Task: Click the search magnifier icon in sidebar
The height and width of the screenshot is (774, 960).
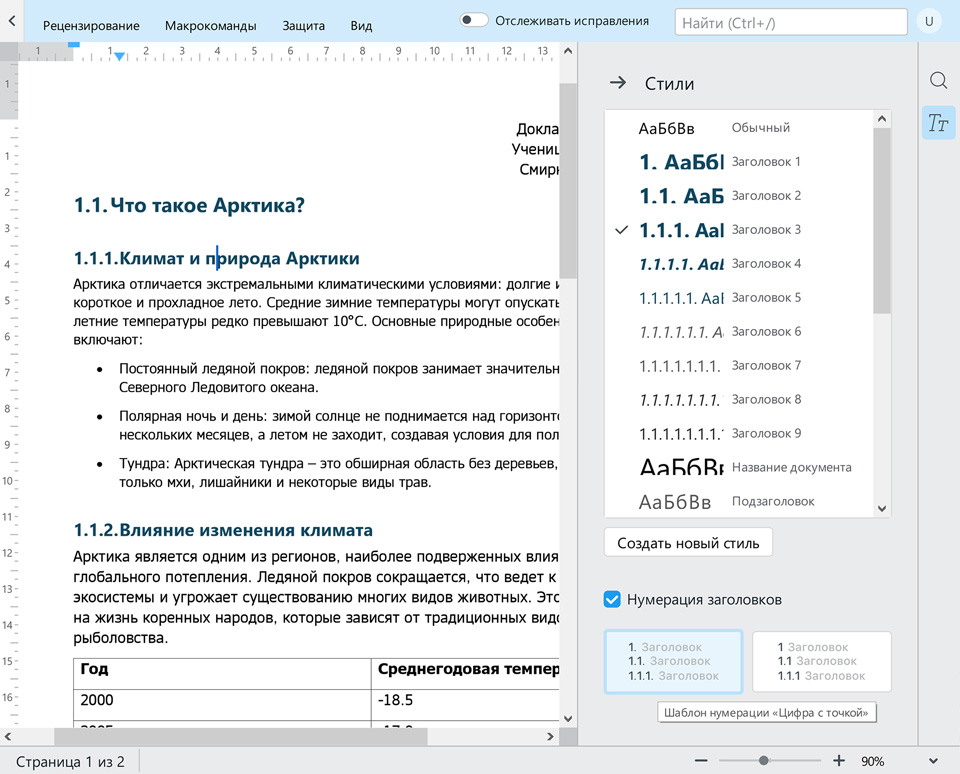Action: [x=938, y=81]
